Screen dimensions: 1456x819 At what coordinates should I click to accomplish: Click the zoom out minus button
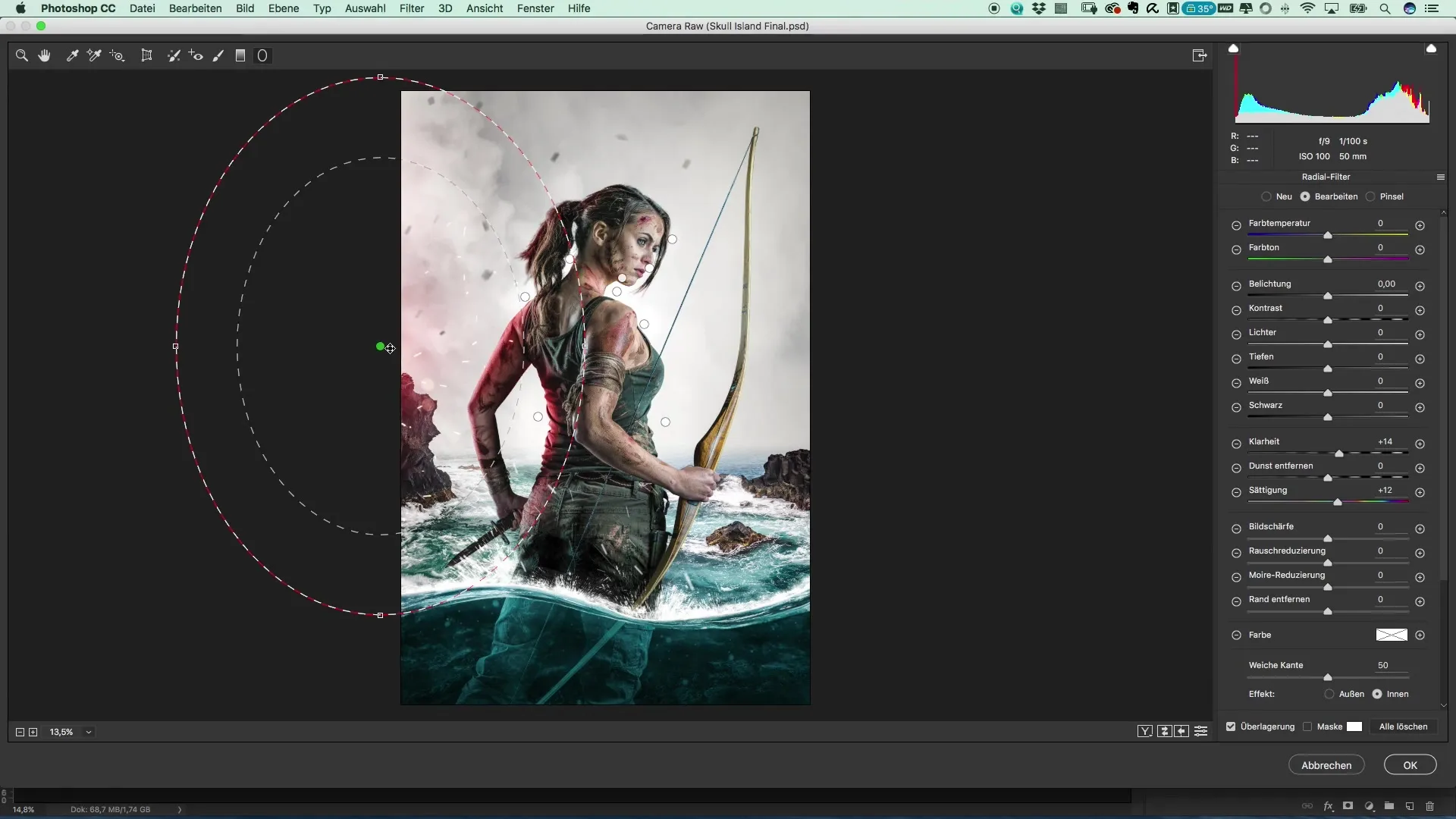point(20,732)
